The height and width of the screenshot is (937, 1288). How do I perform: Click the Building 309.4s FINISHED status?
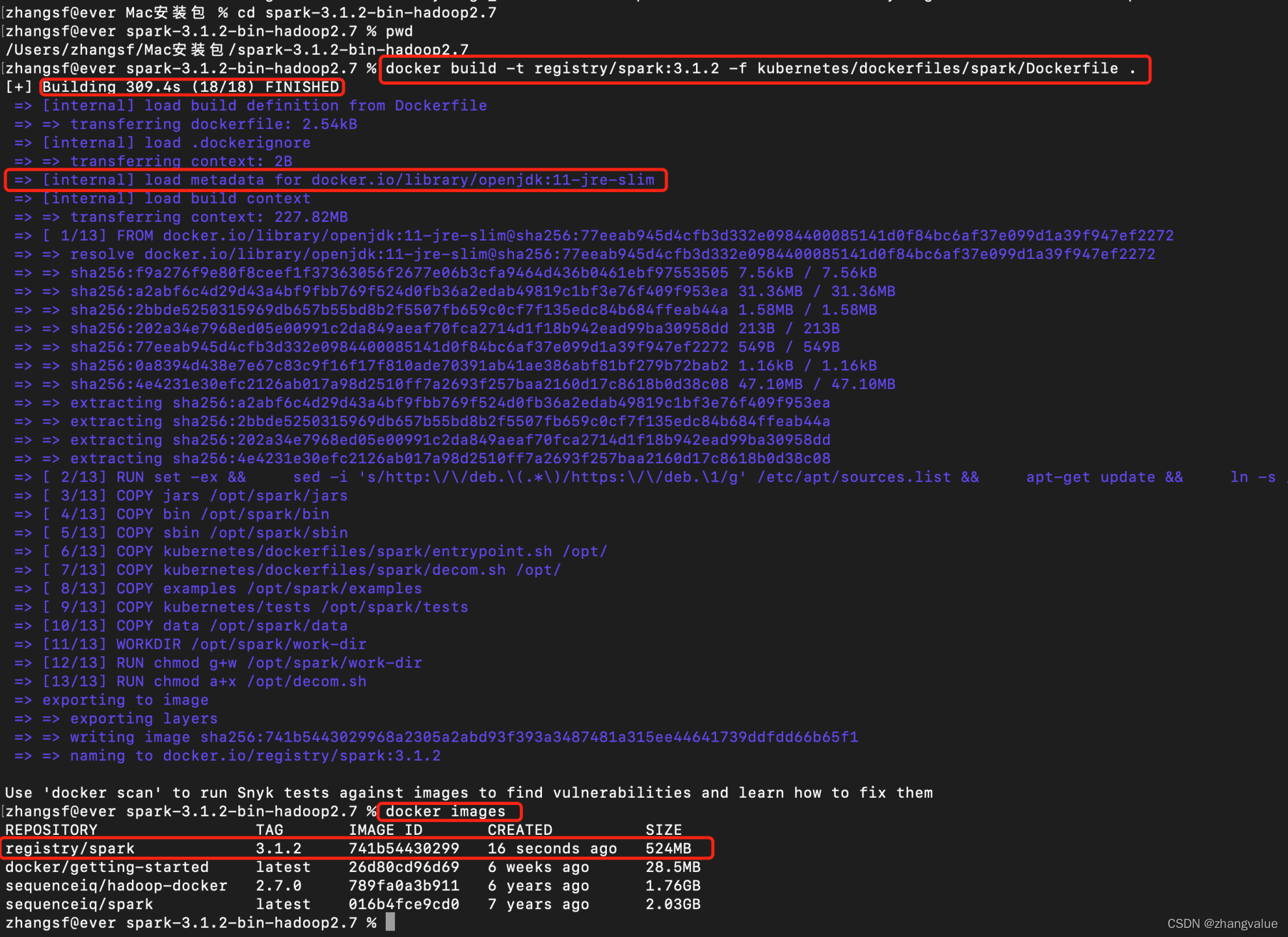click(191, 87)
